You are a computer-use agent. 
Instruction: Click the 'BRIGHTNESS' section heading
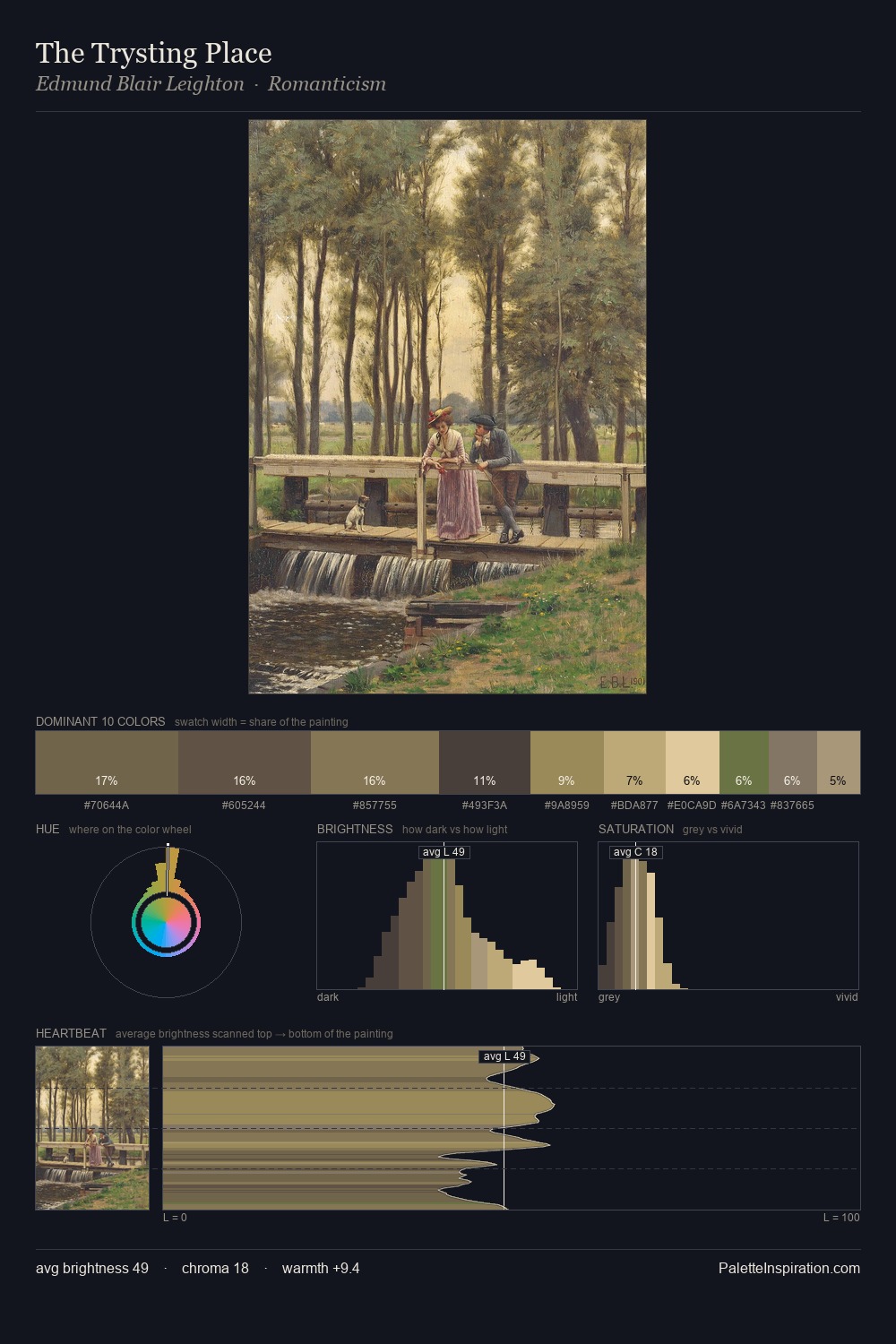[355, 829]
